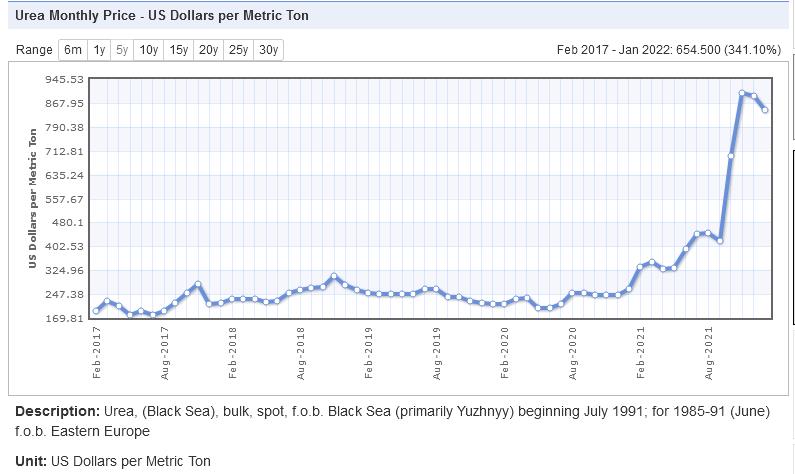Click the low data point just before the surge
795x474 pixels.
[720, 241]
